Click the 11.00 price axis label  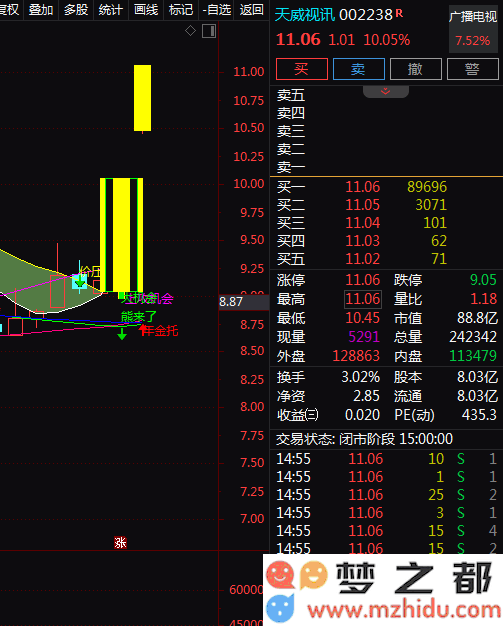pyautogui.click(x=249, y=72)
